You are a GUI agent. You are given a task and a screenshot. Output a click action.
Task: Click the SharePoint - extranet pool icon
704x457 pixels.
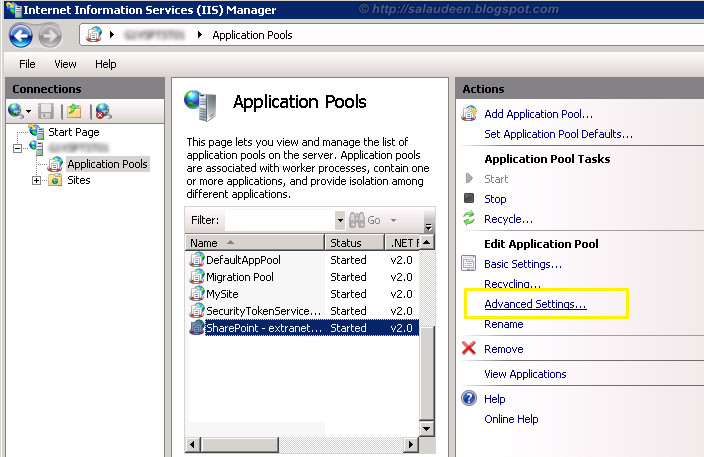[197, 328]
